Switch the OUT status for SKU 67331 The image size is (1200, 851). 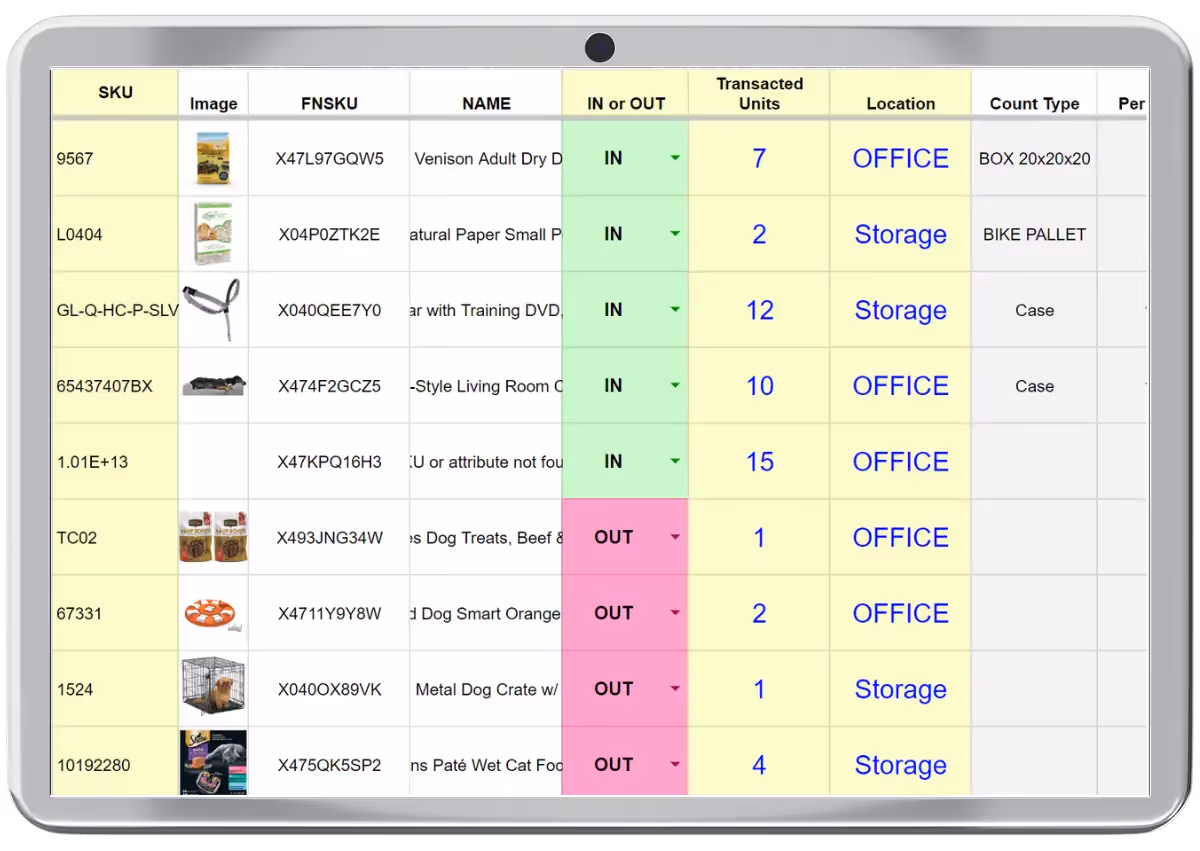(625, 613)
